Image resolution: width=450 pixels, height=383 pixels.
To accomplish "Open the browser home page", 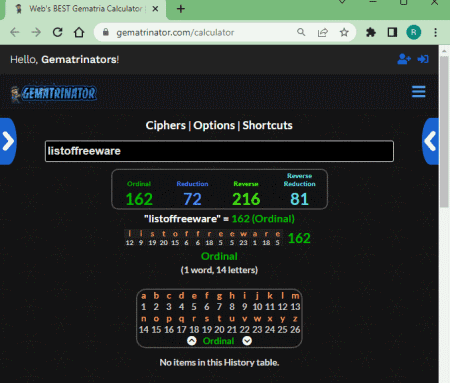I will 79,32.
